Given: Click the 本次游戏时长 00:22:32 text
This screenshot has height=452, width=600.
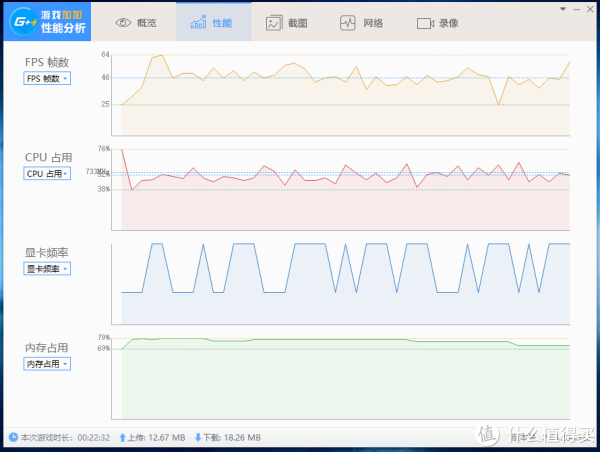Looking at the screenshot, I should (x=65, y=437).
